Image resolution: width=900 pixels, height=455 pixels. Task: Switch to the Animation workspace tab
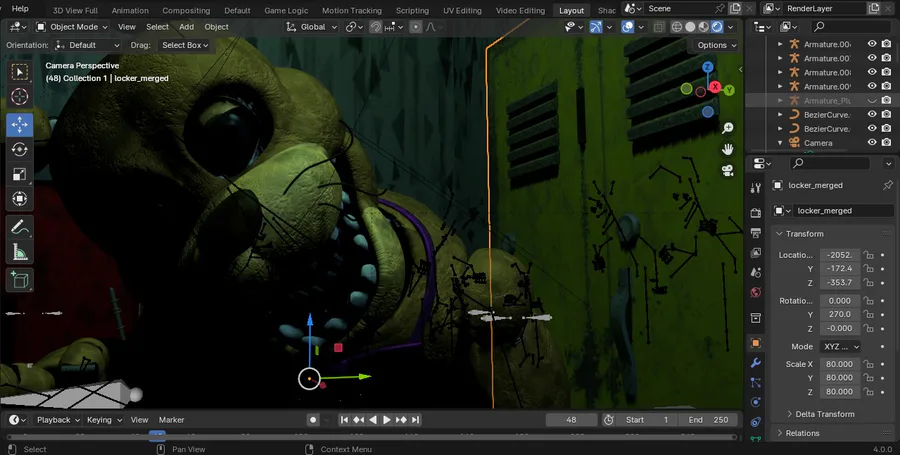tap(130, 10)
